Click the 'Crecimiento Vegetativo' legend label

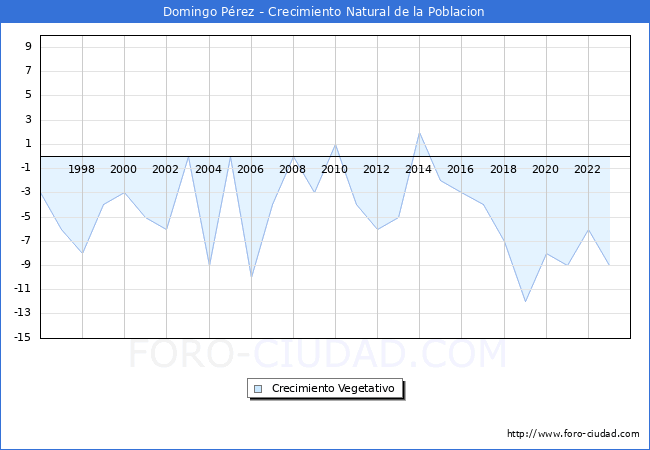pos(333,388)
